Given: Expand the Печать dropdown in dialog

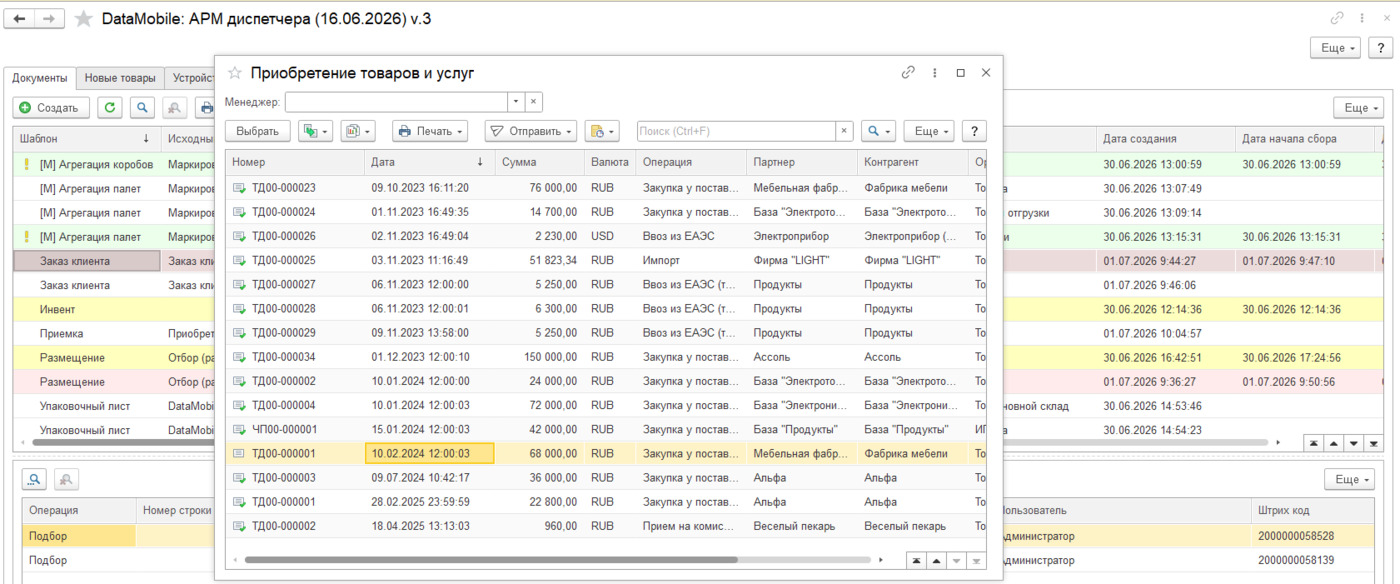Looking at the screenshot, I should pos(430,131).
